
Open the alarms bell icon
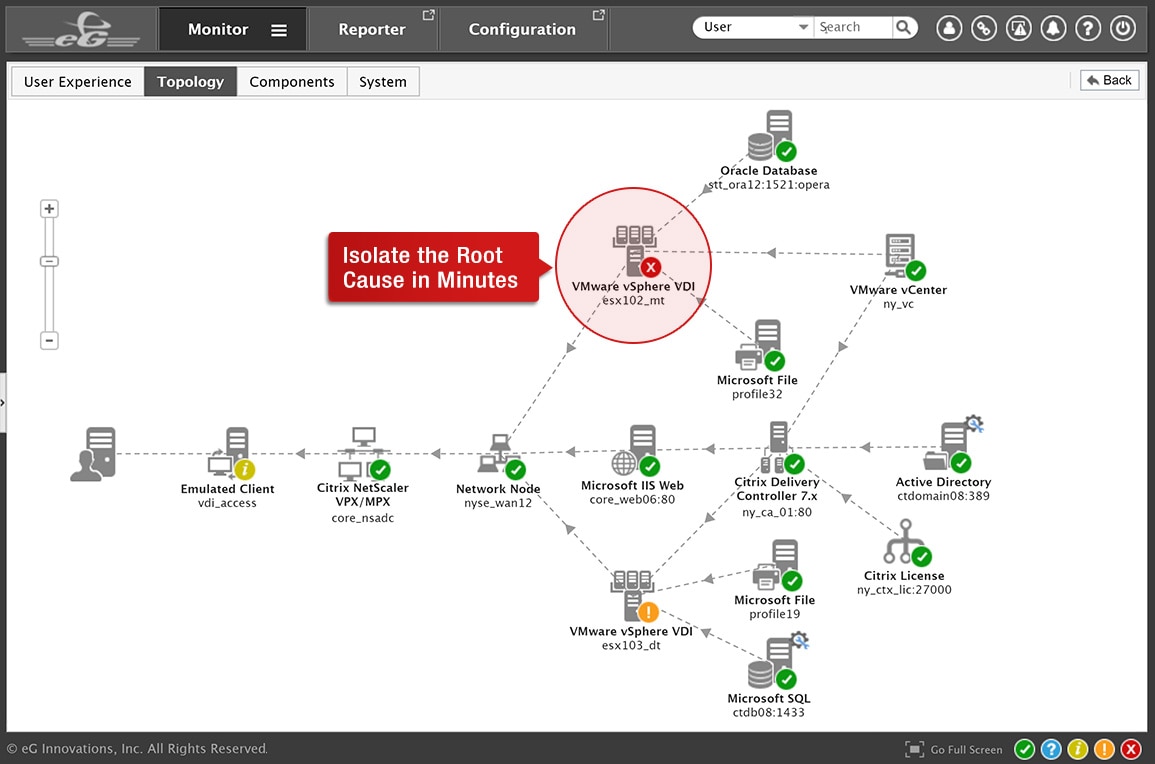[1053, 28]
